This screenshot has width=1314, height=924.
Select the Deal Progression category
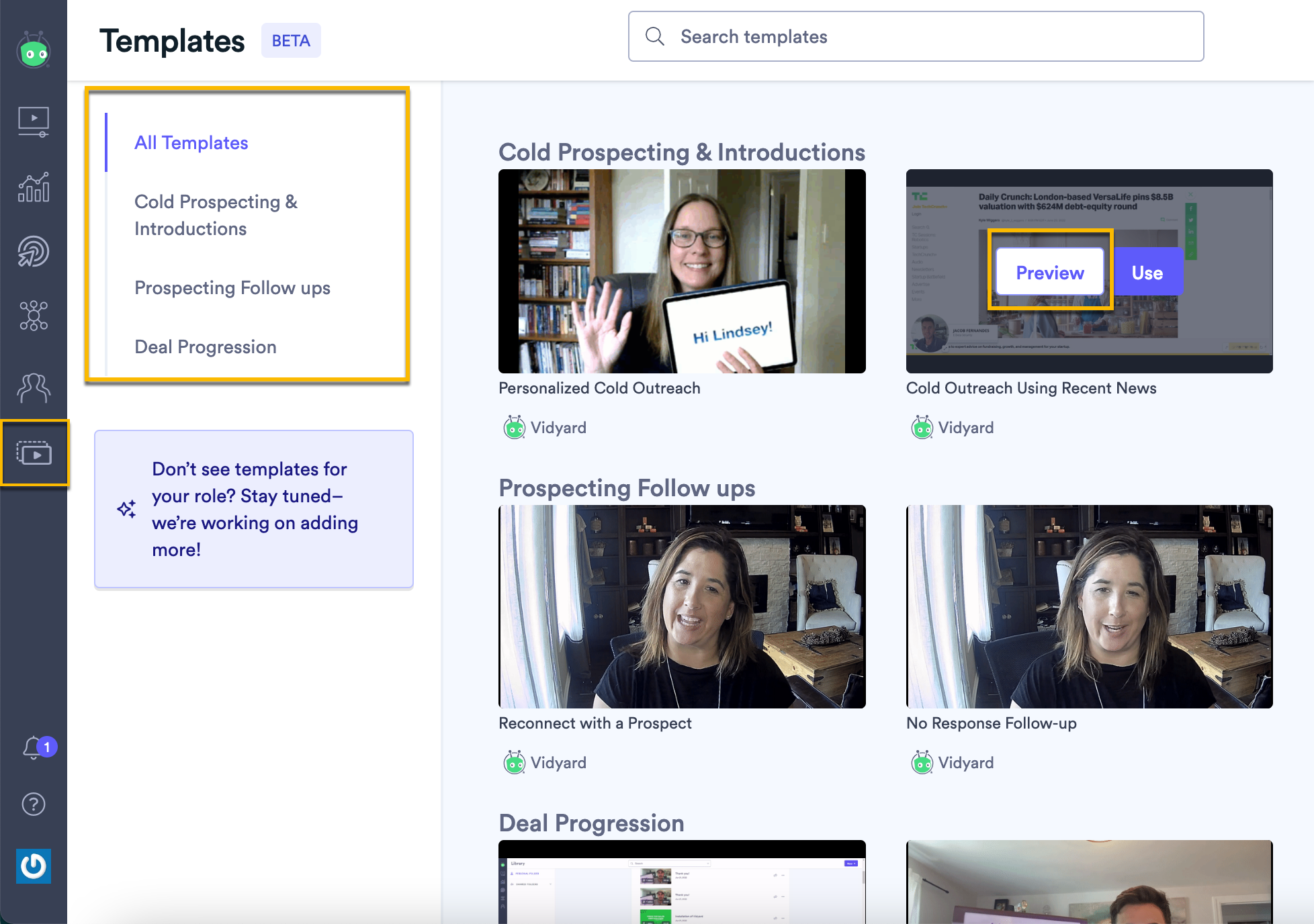[206, 346]
